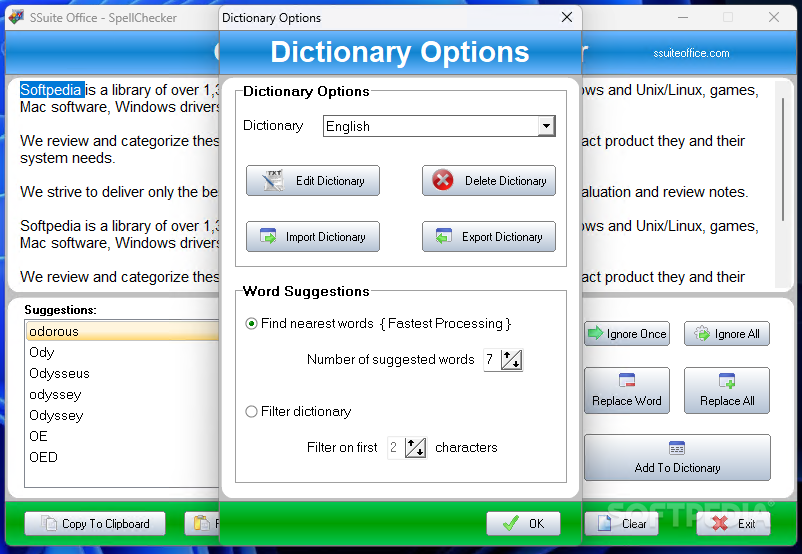The width and height of the screenshot is (802, 554).
Task: Open the Dictionary language dropdown arrow
Action: (x=546, y=126)
